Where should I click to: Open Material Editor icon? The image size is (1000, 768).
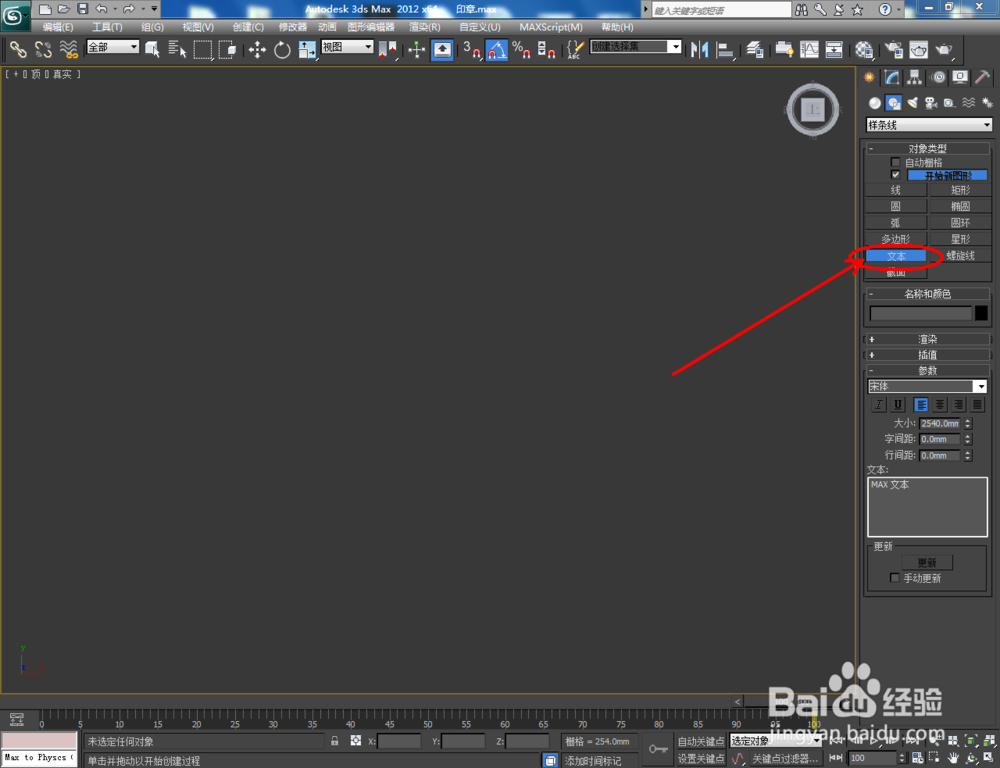(864, 49)
